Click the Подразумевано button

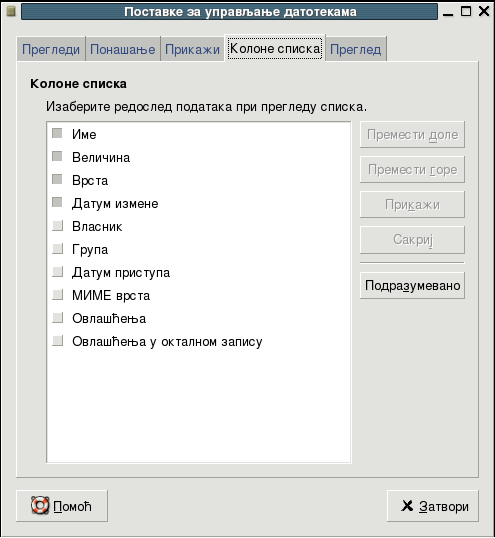412,285
